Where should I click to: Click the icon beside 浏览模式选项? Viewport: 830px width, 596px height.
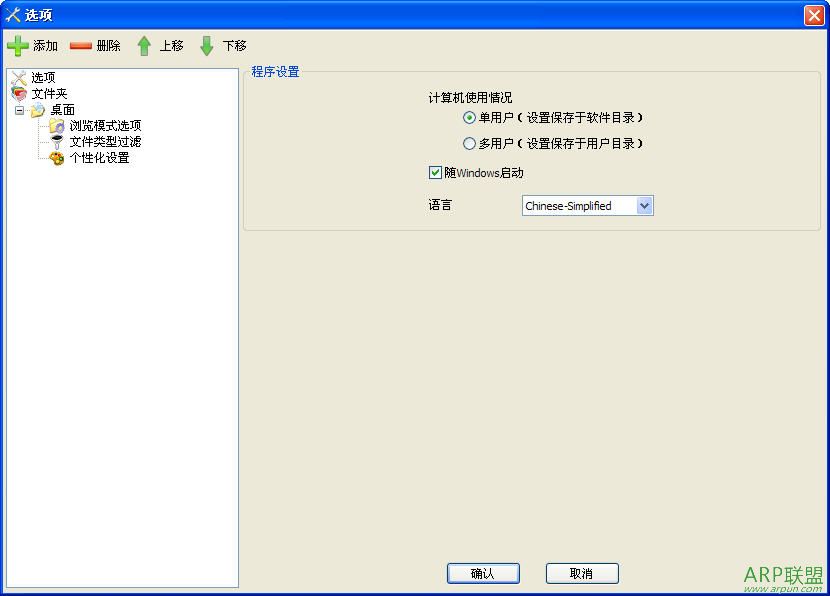55,126
